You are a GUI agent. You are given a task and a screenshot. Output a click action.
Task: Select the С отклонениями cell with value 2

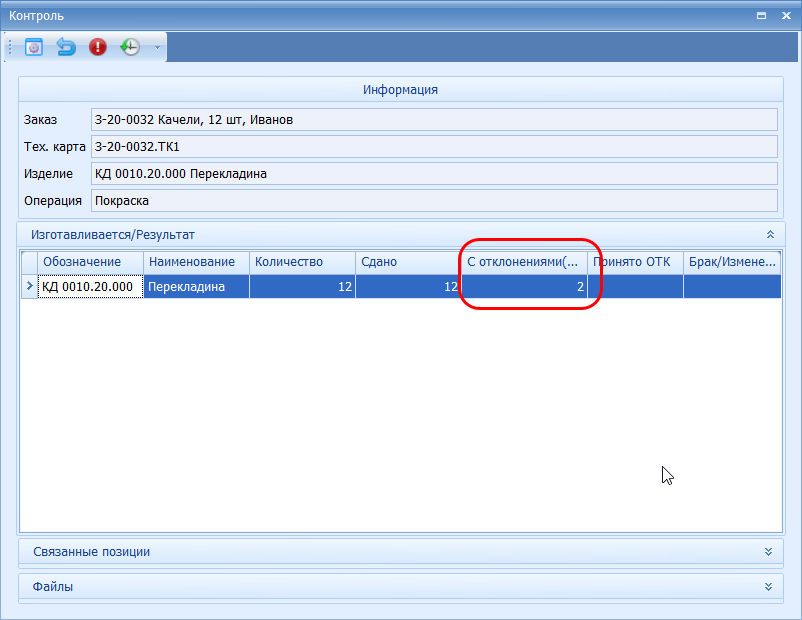pos(524,287)
